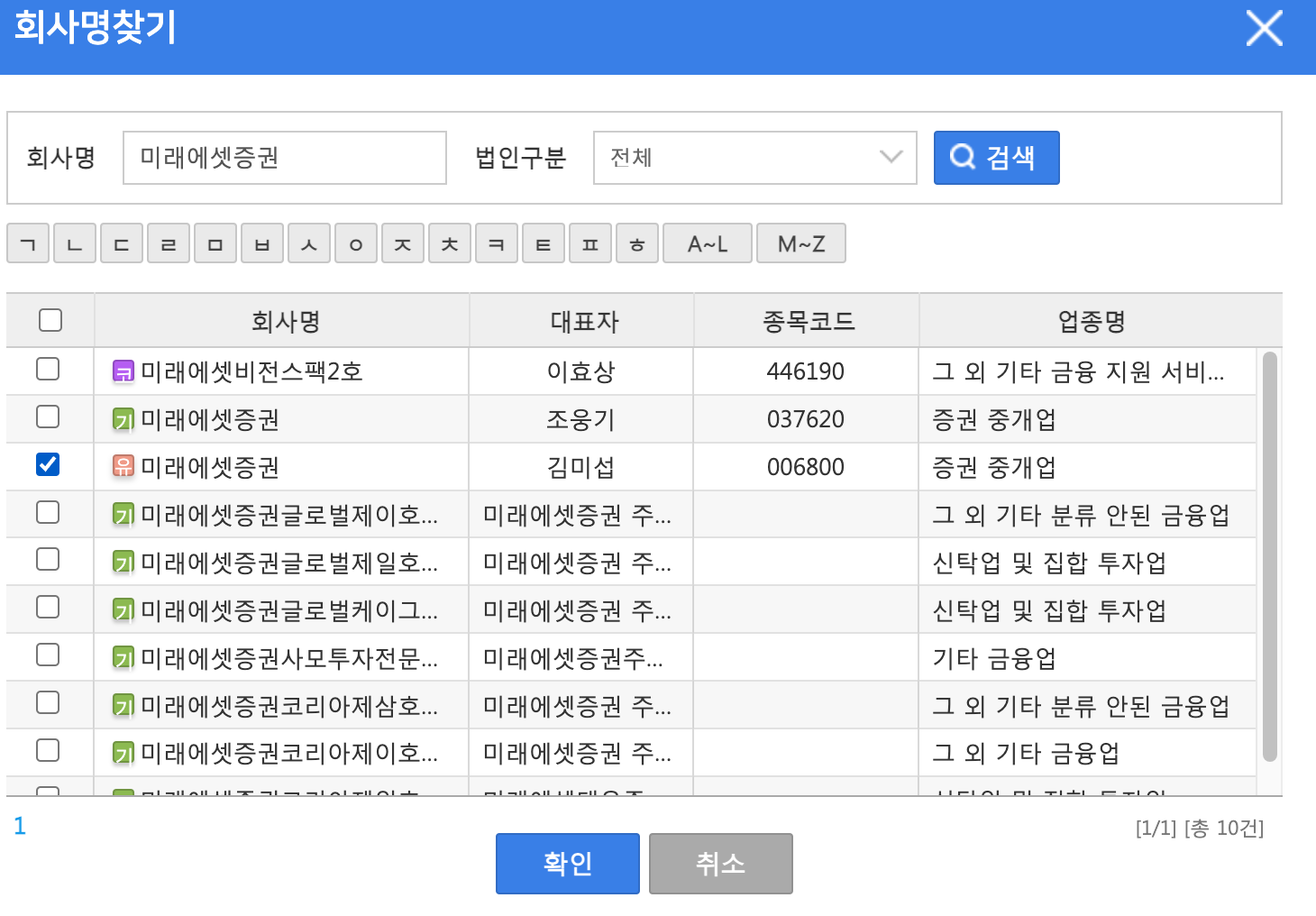
Task: Filter by initial consonant ㄴ
Action: point(75,243)
